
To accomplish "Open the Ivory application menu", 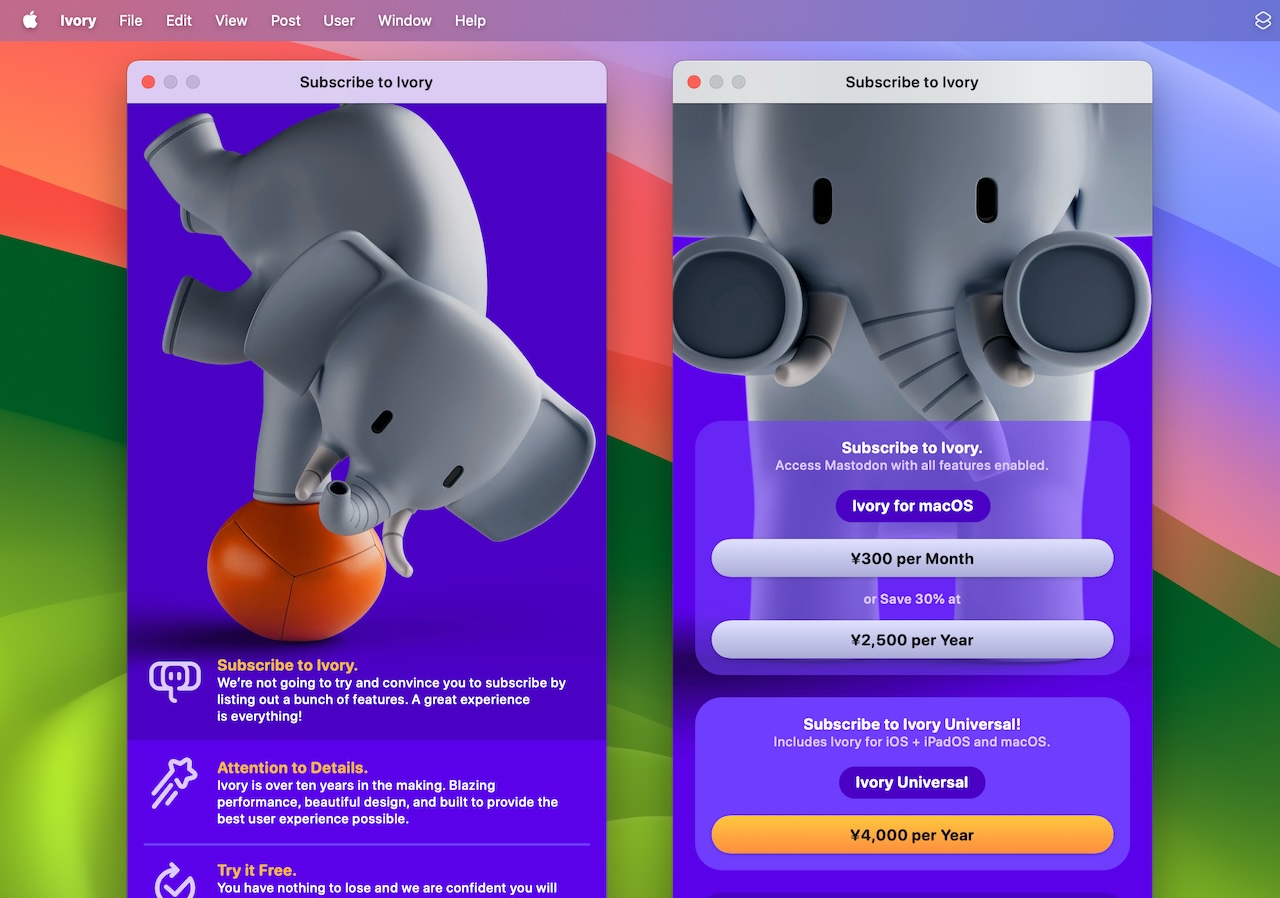I will (x=78, y=20).
